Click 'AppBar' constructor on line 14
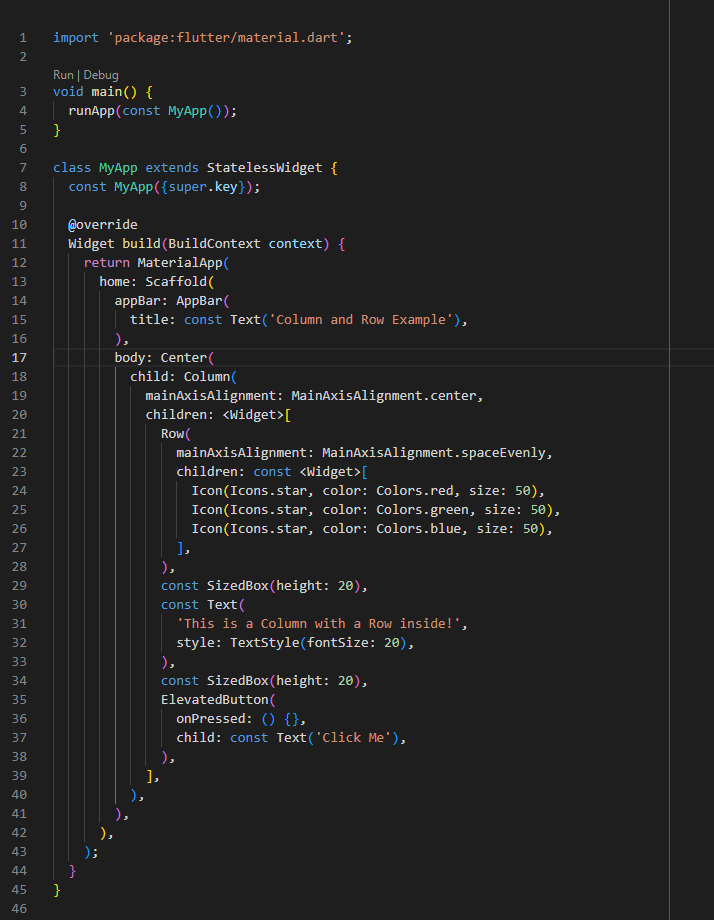The width and height of the screenshot is (714, 920). [199, 300]
